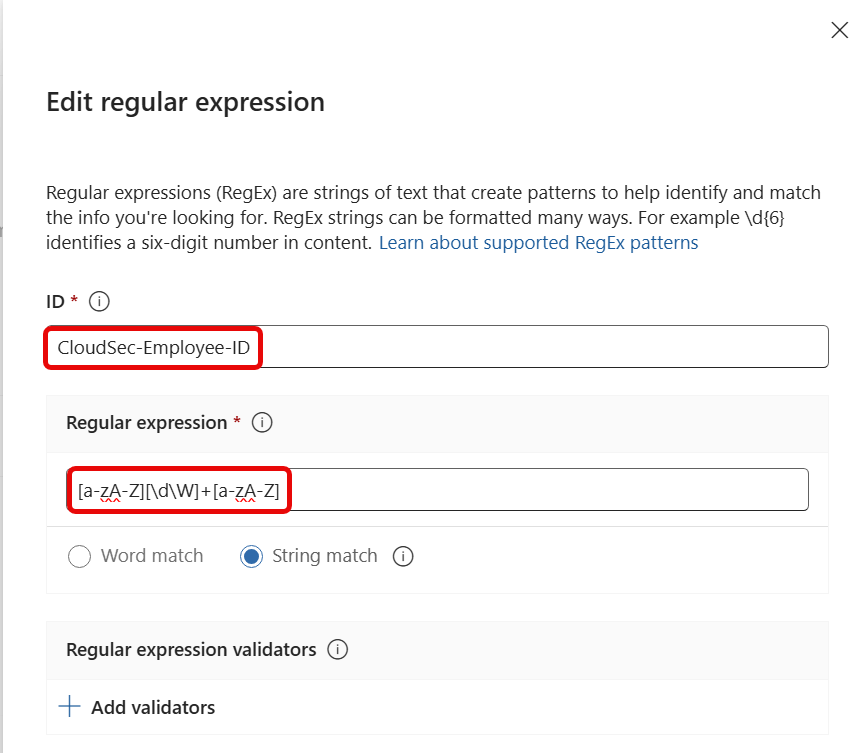
Task: Click the Regular expression validators section header
Action: click(x=190, y=650)
